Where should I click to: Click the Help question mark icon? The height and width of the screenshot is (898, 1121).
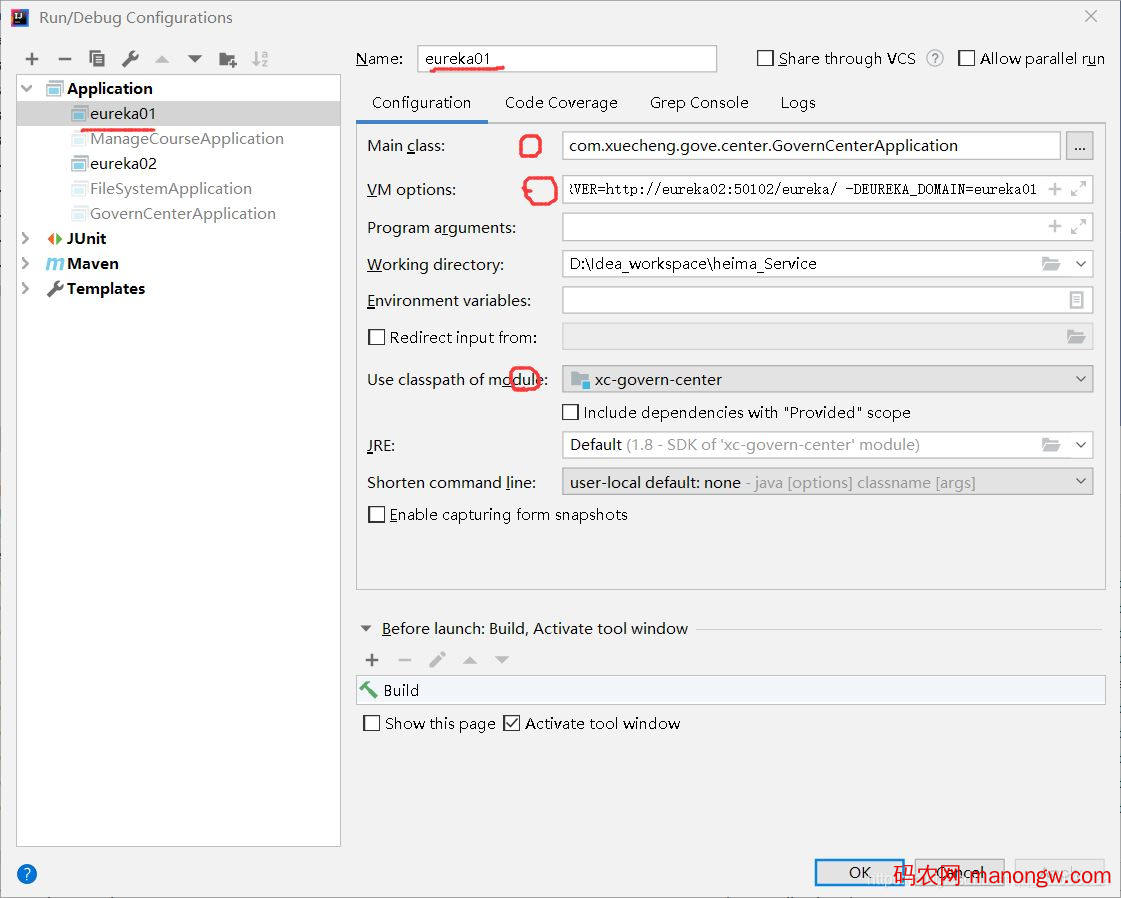coord(27,873)
